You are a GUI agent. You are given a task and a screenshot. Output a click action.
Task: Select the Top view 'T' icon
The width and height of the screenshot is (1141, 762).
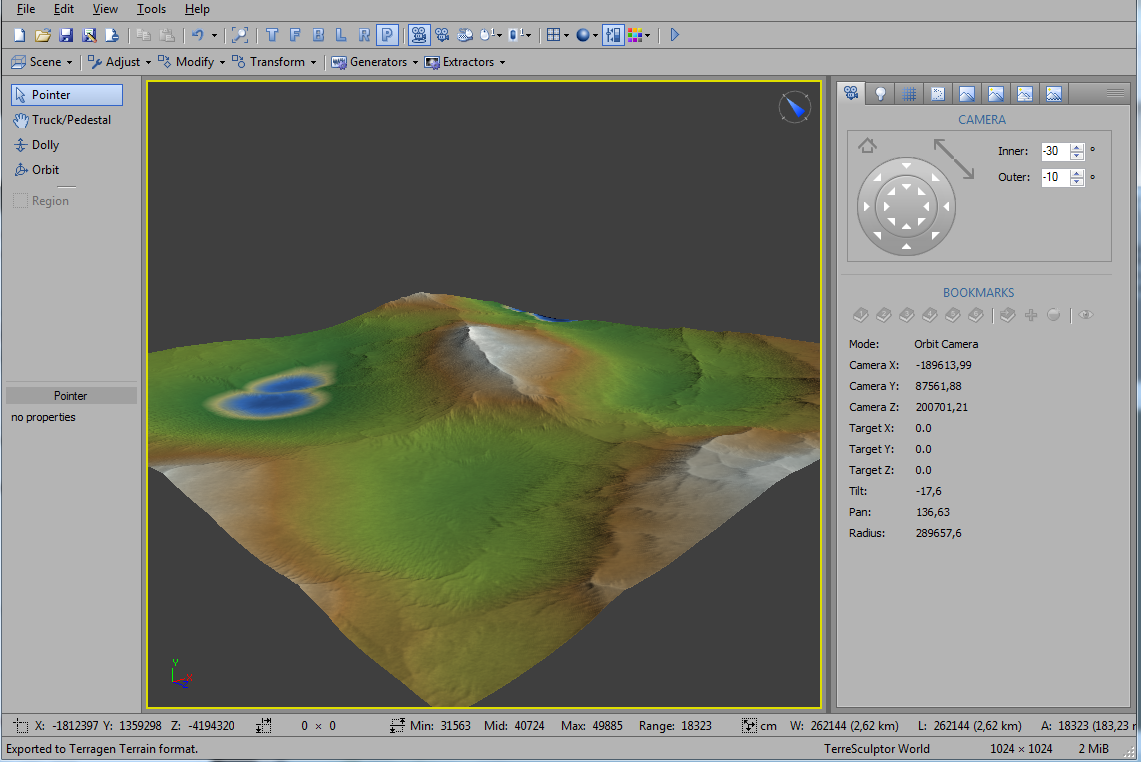click(272, 35)
